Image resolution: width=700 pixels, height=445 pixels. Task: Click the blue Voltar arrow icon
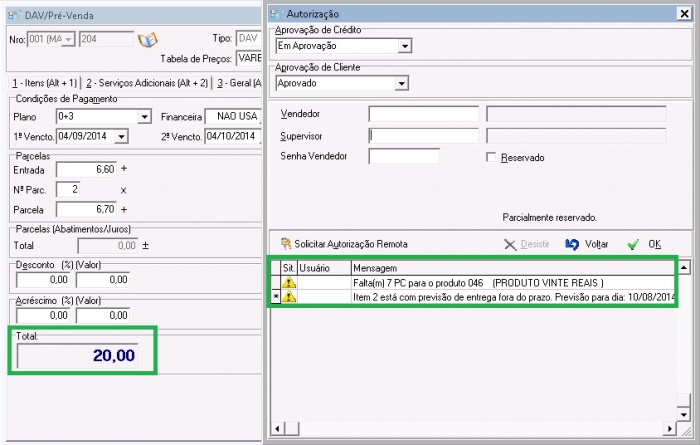coord(572,244)
